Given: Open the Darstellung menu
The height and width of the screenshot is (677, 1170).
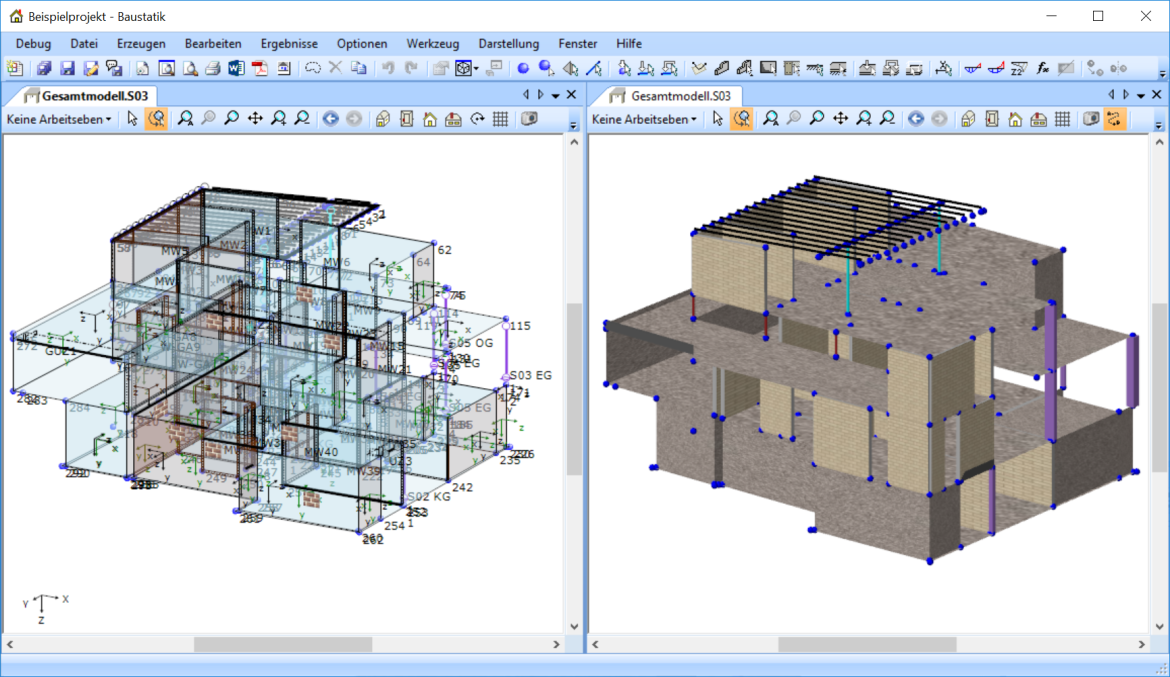Looking at the screenshot, I should [x=508, y=43].
